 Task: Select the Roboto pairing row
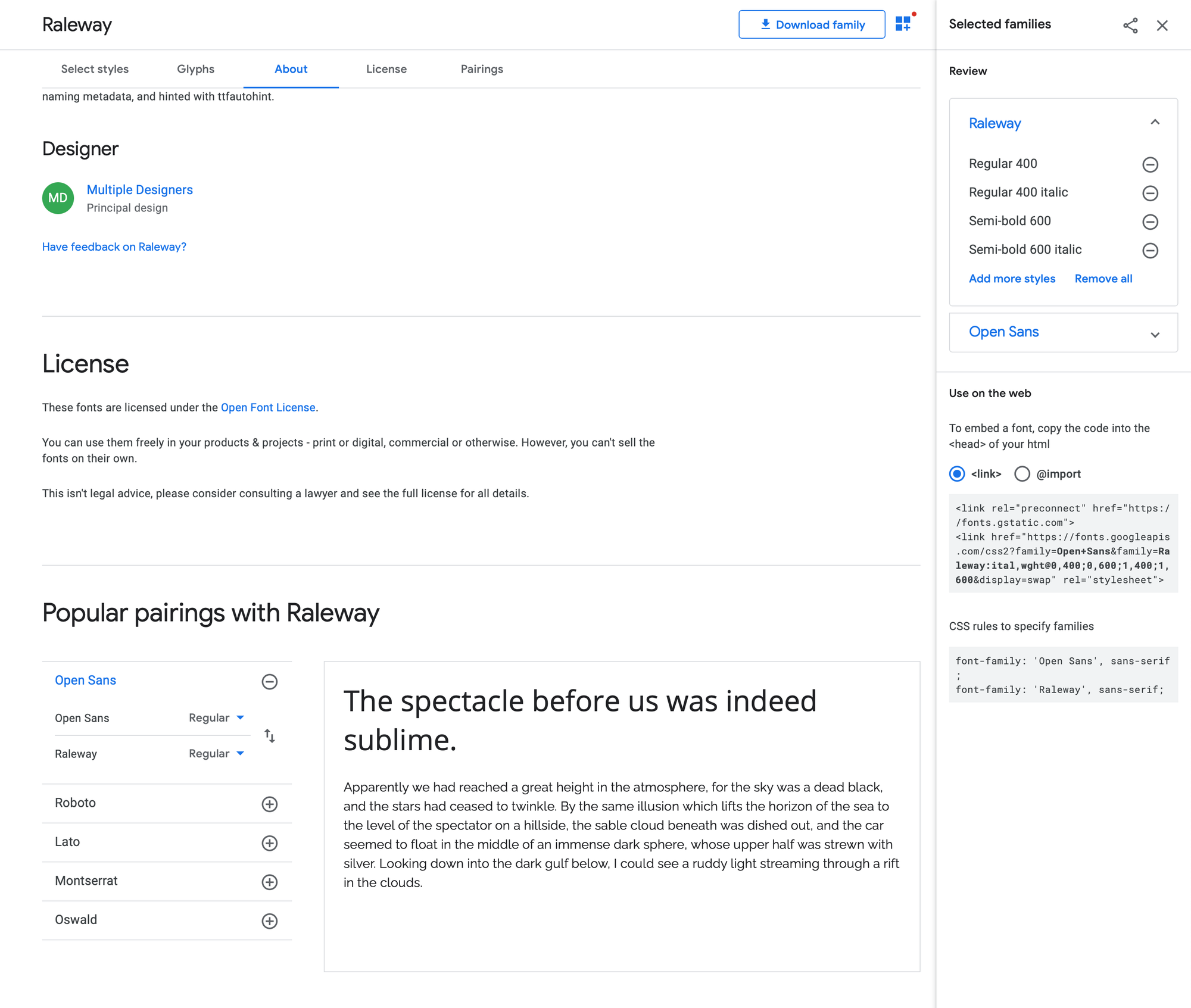click(167, 803)
